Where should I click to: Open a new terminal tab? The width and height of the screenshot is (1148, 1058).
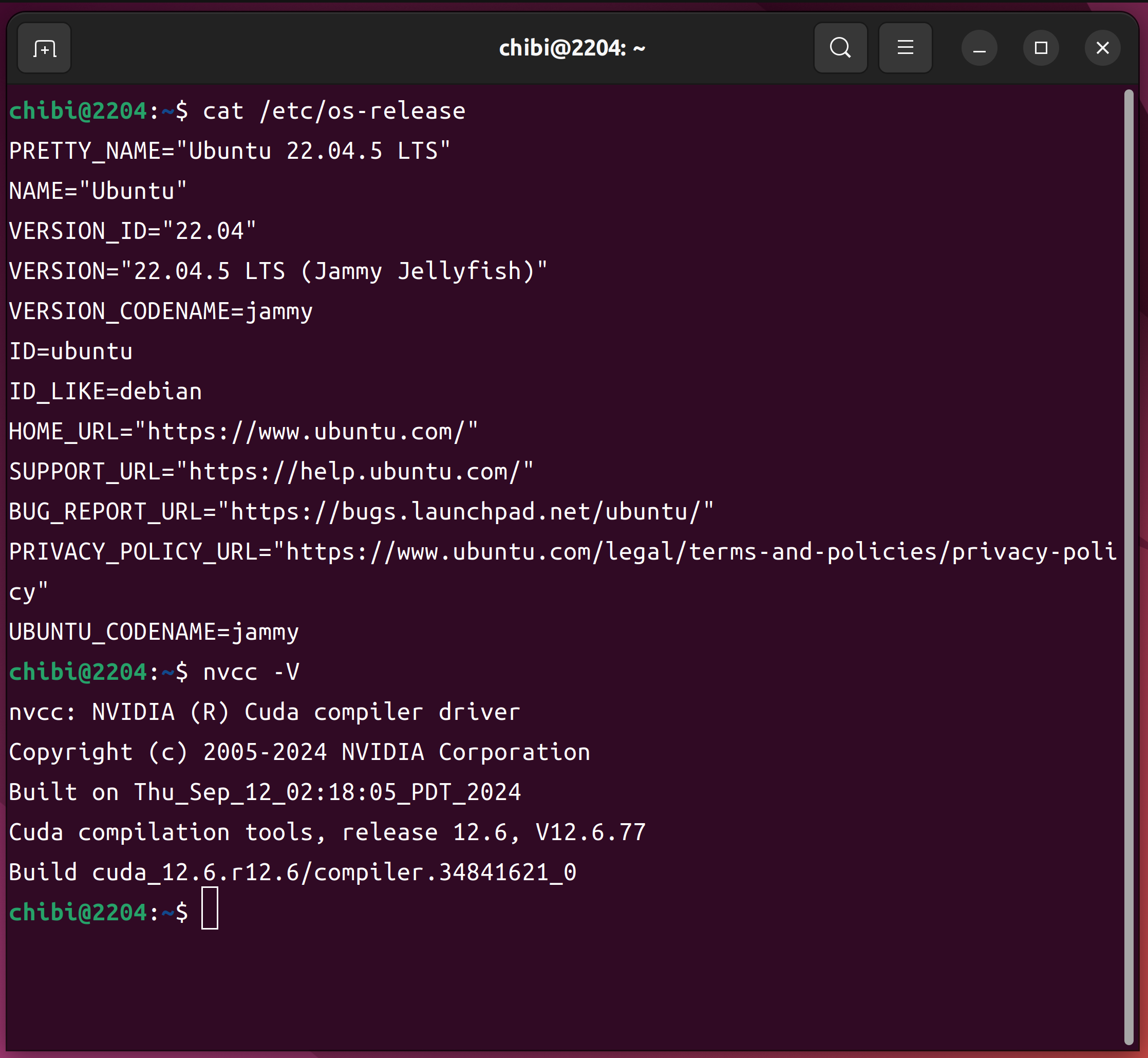(x=44, y=48)
